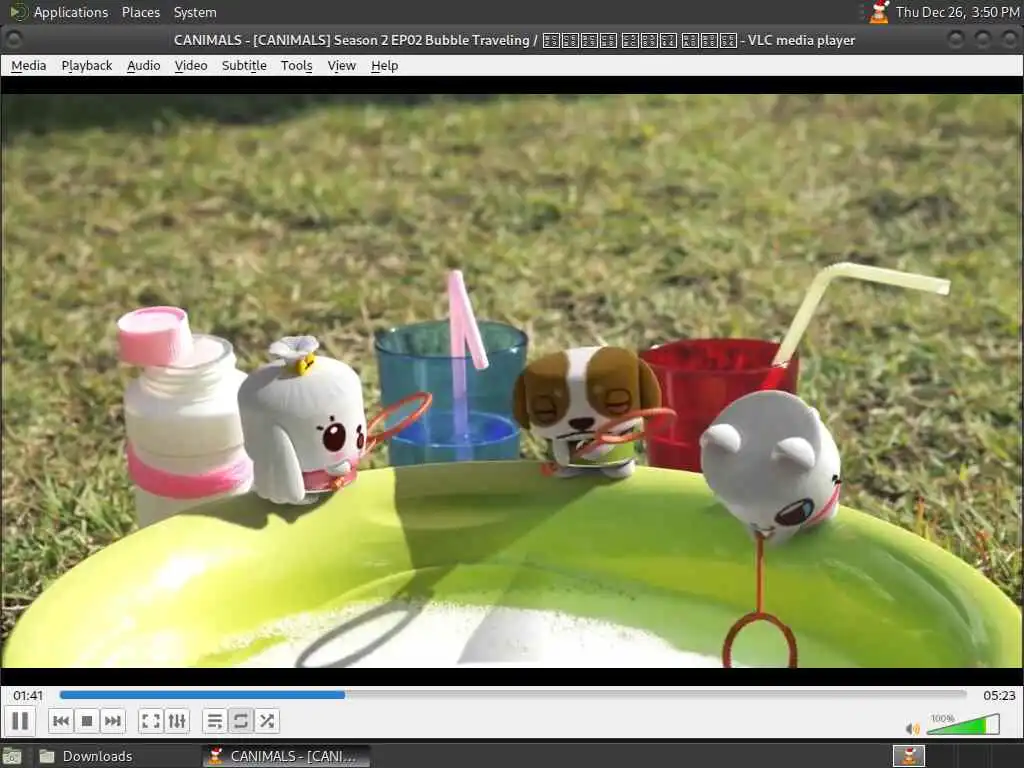Open the Places system menu
1024x768 pixels.
[141, 12]
